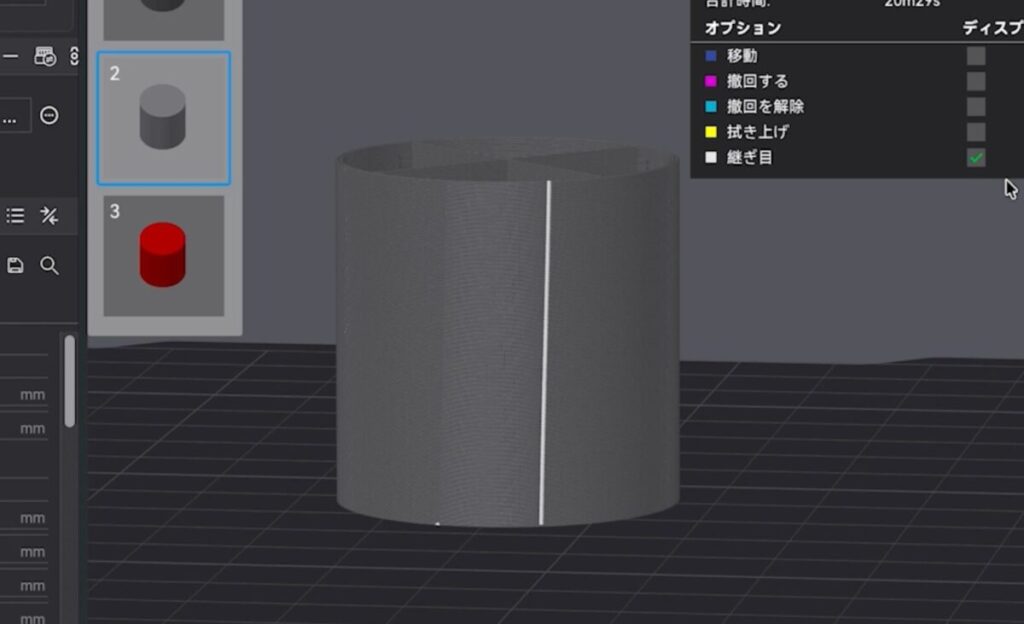Click the white seam line on the cylinder
The height and width of the screenshot is (624, 1024).
click(545, 350)
